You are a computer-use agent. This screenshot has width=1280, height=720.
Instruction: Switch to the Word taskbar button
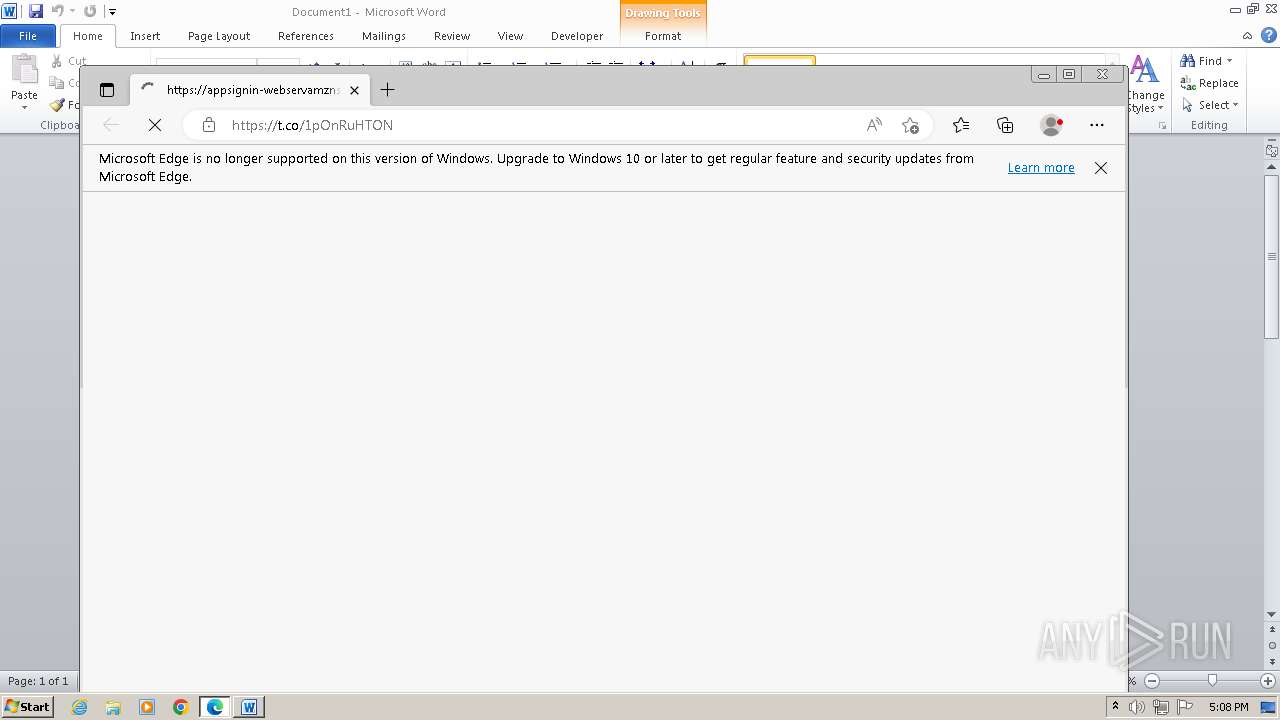point(249,707)
